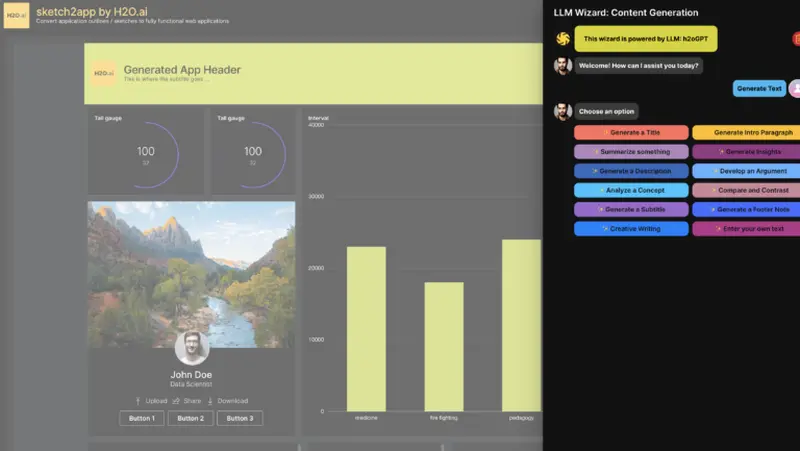Click the Choose an option message
Screen dimensions: 800x451
[x=607, y=111]
